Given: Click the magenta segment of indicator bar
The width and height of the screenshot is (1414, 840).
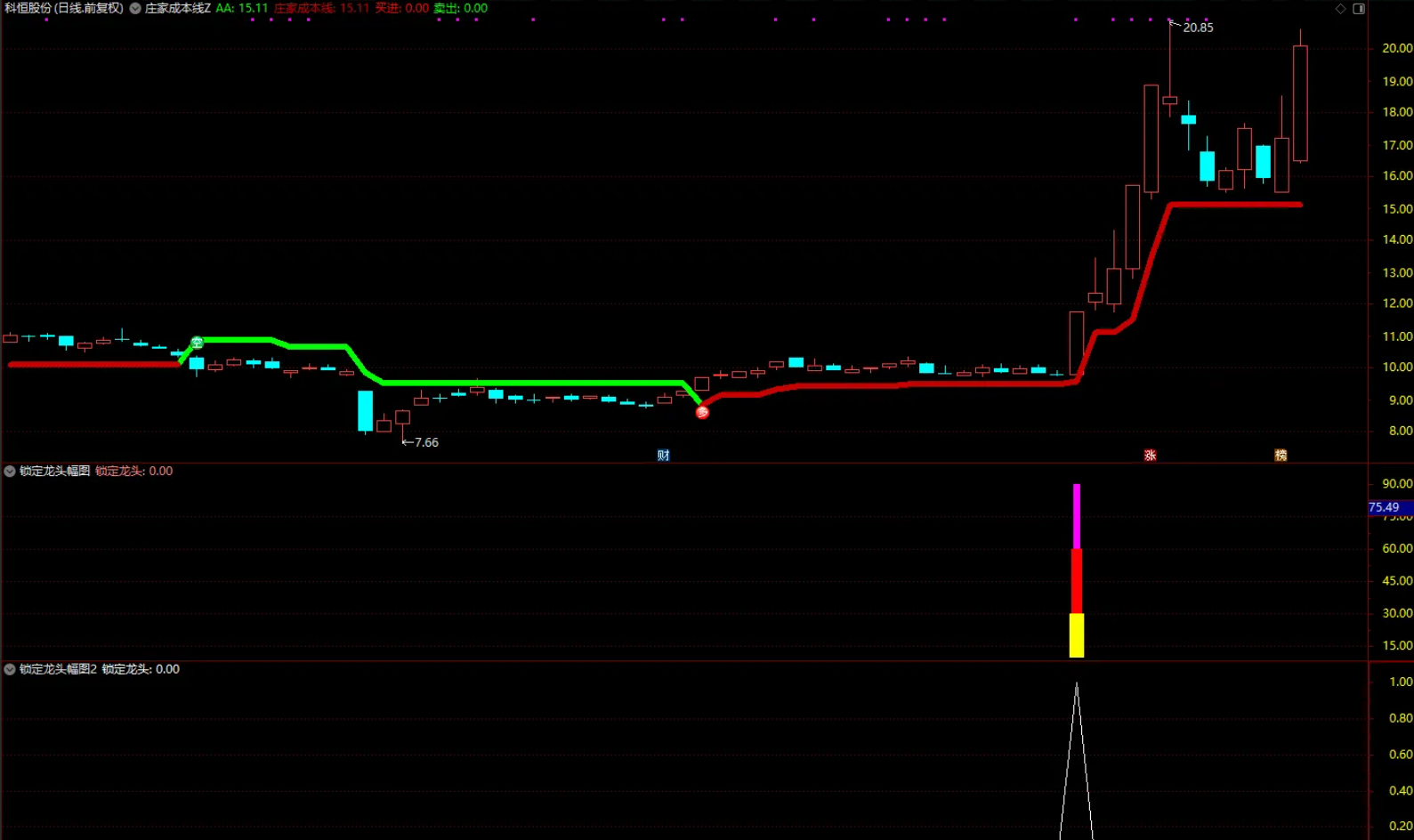Looking at the screenshot, I should 1077,516.
